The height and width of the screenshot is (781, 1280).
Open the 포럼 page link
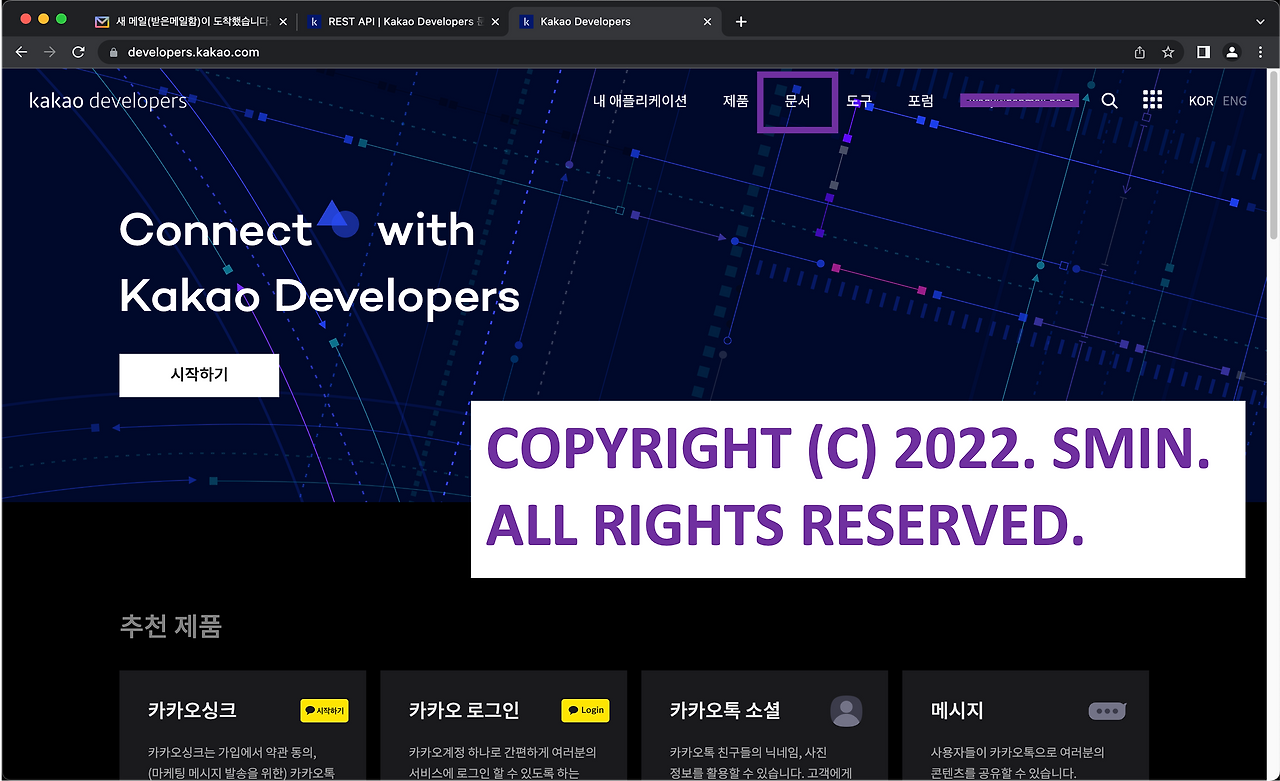click(x=921, y=100)
